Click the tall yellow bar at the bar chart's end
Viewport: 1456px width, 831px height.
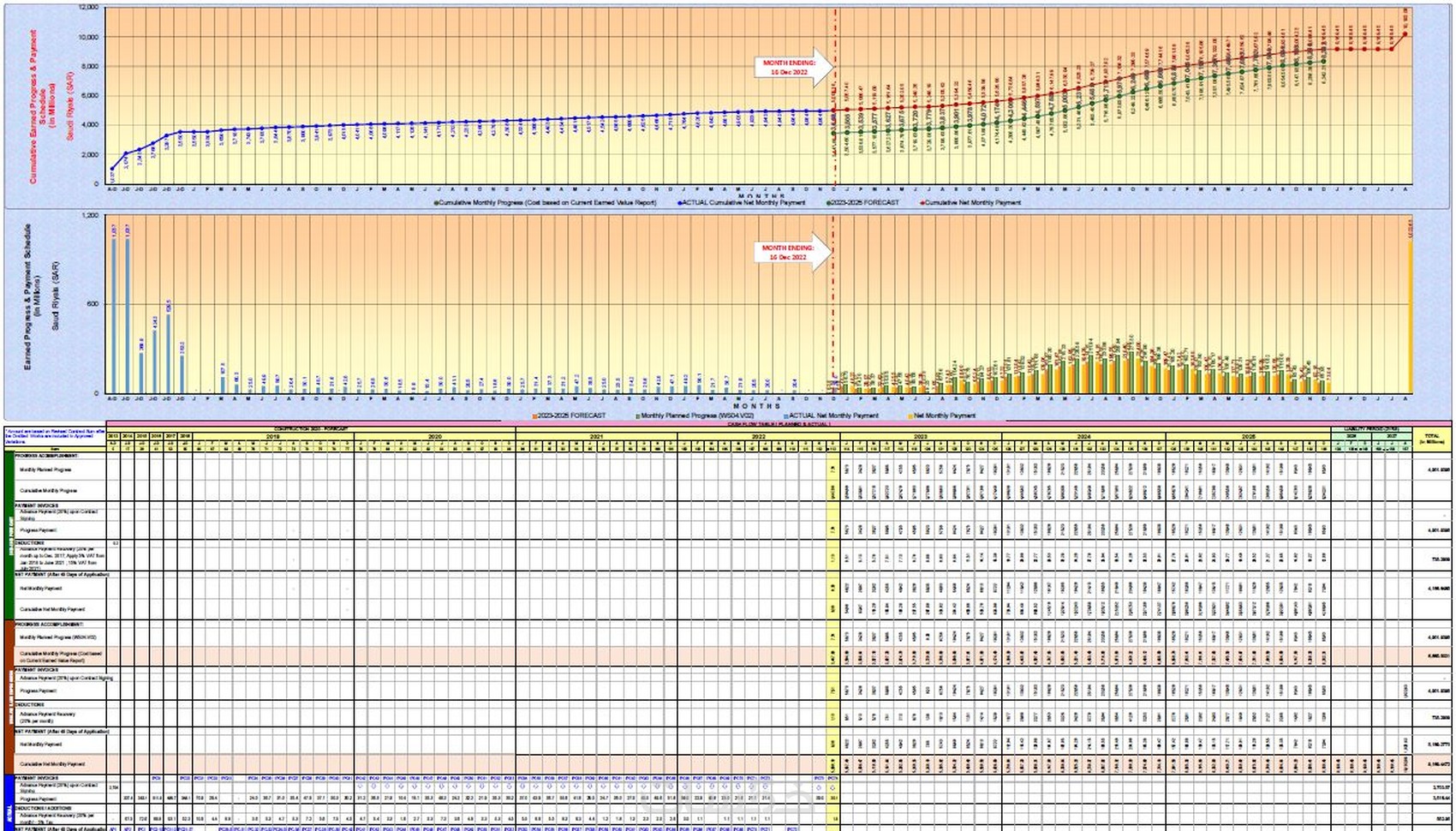(x=1410, y=317)
